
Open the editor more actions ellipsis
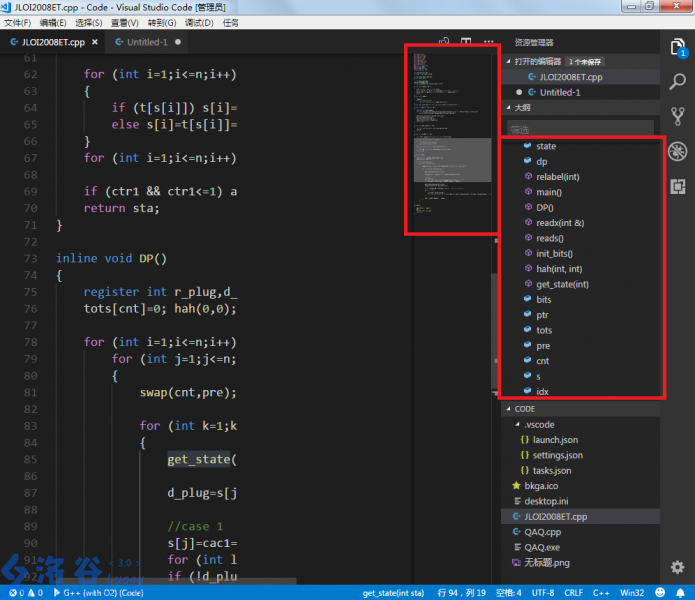click(x=488, y=42)
